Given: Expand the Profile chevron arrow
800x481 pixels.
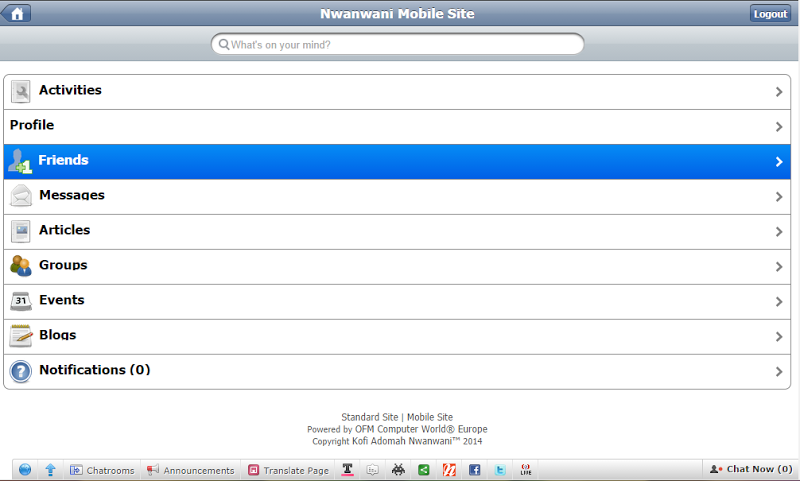Looking at the screenshot, I should pos(779,126).
